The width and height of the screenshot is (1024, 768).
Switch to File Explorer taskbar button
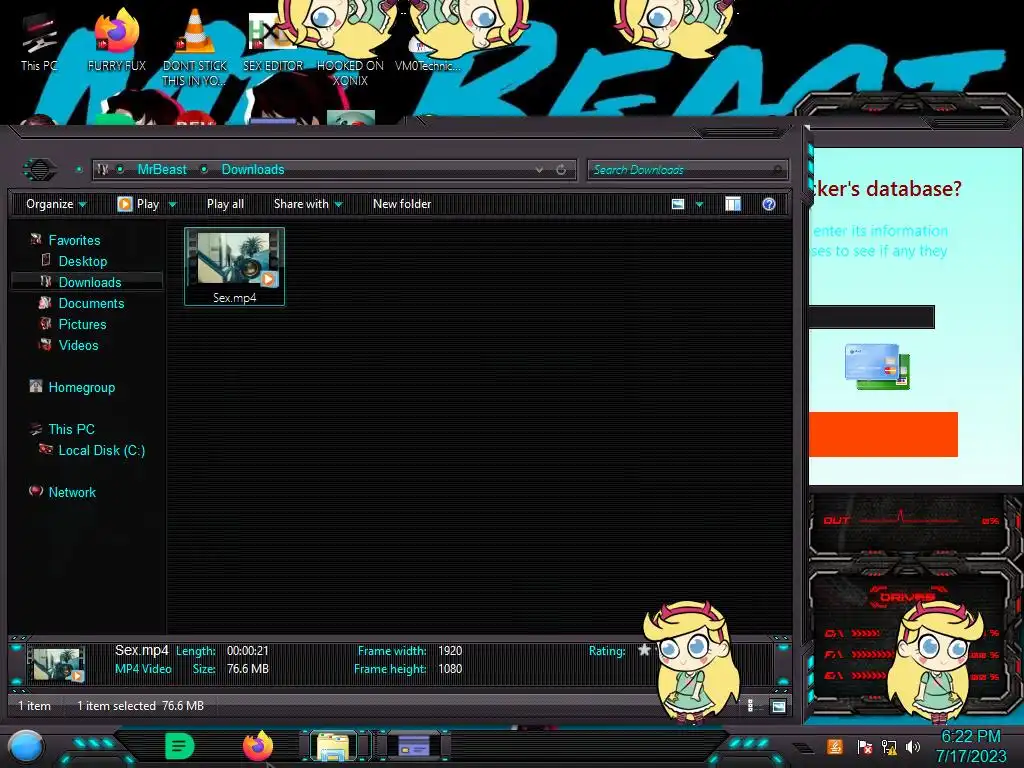(333, 746)
